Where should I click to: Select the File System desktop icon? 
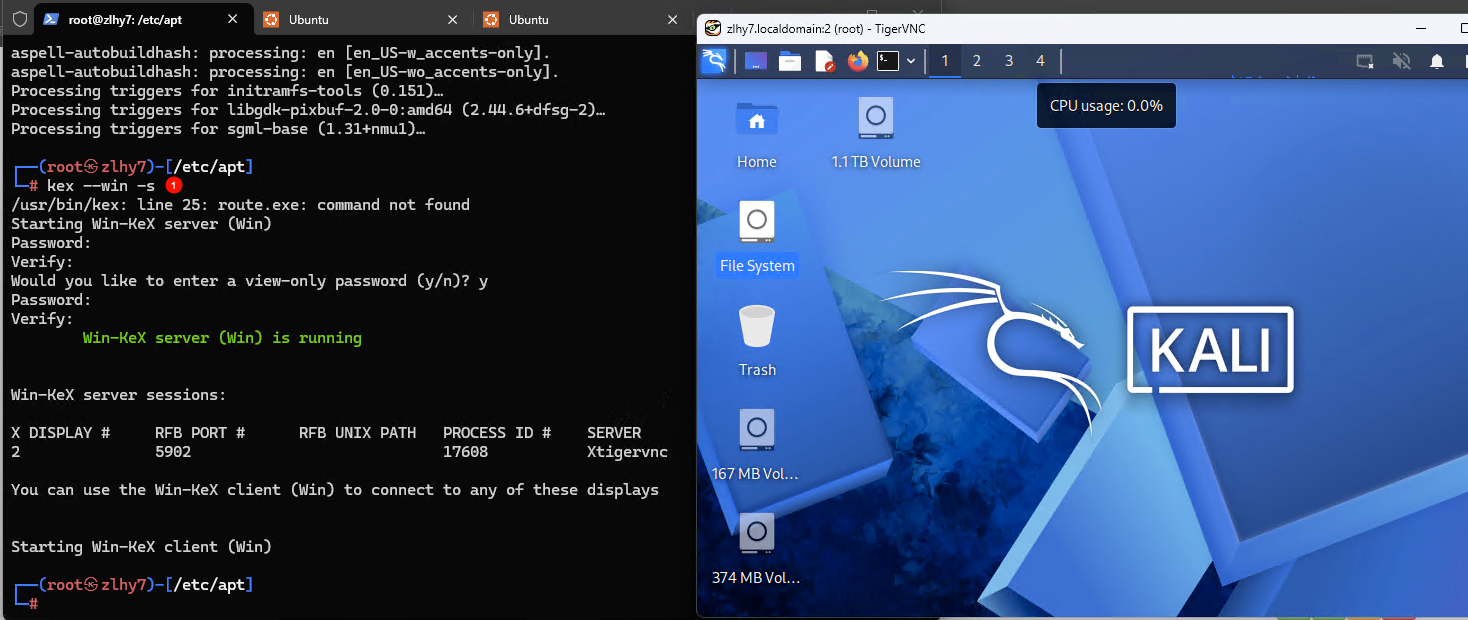pyautogui.click(x=757, y=238)
